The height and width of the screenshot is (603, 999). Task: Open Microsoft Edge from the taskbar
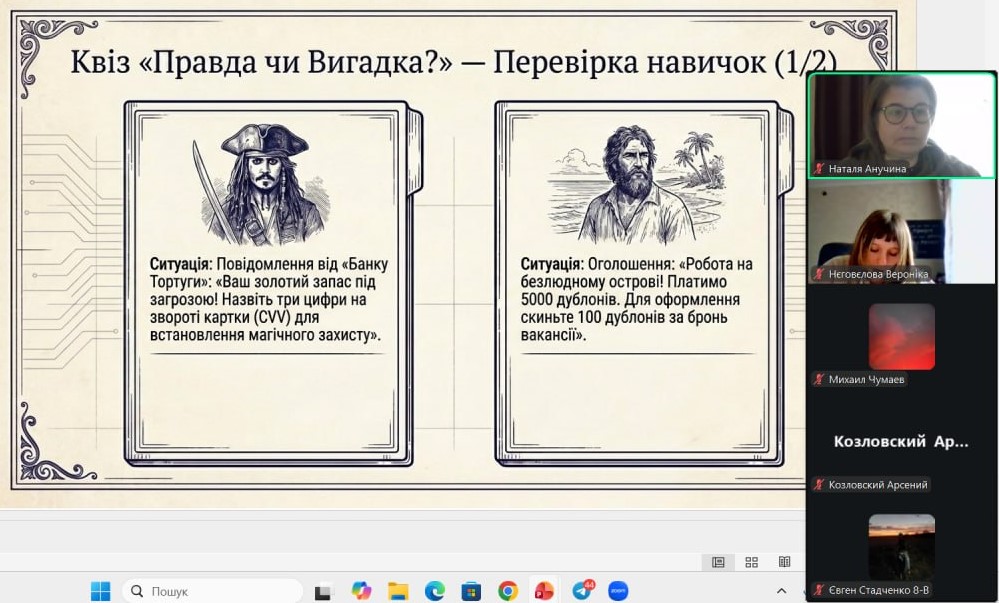tap(434, 591)
